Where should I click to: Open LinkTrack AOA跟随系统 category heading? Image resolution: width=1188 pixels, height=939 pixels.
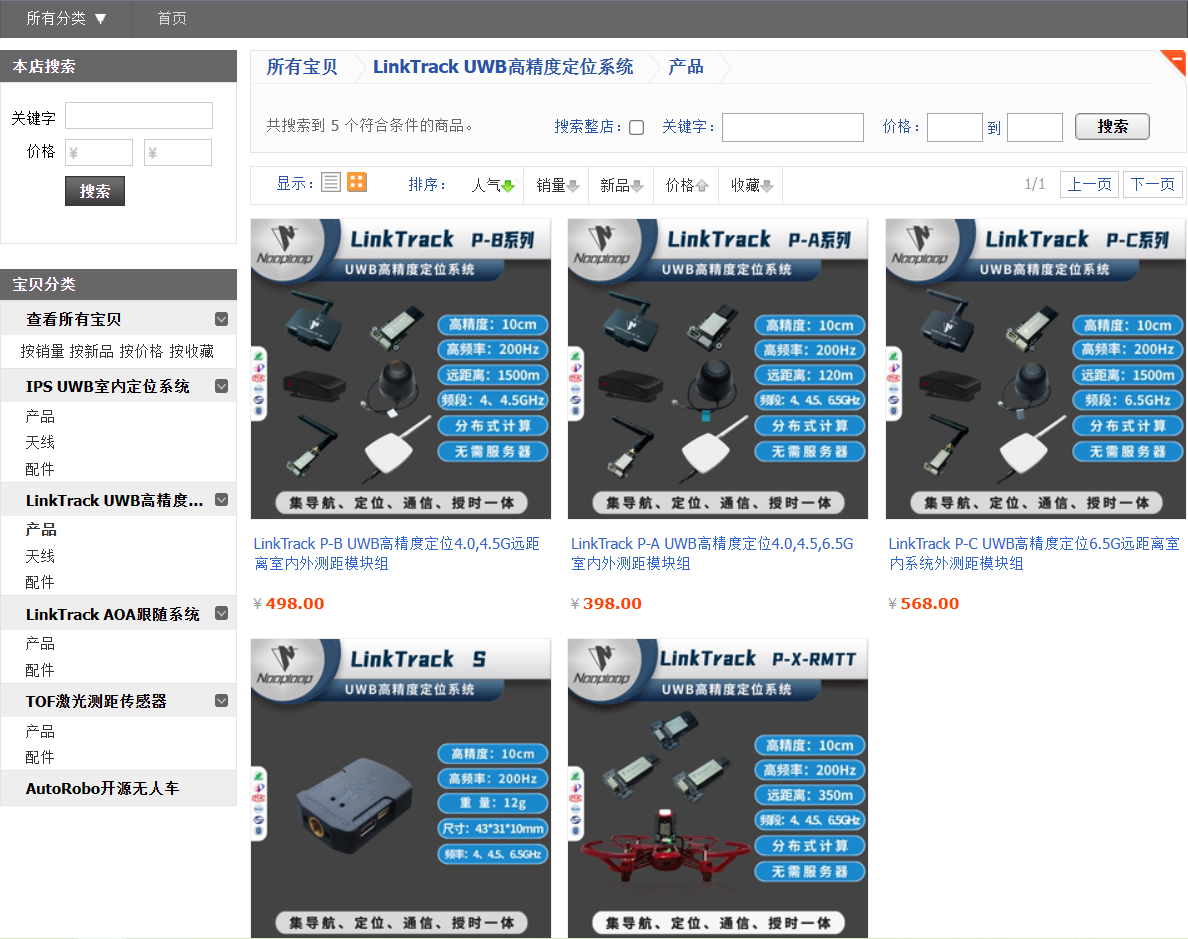click(x=112, y=614)
